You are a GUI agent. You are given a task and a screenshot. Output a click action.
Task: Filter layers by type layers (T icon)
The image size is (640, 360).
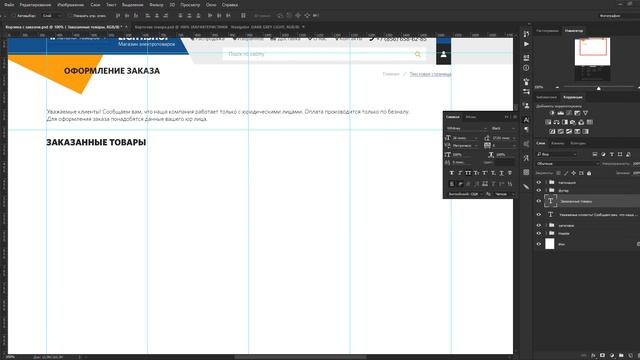point(611,154)
